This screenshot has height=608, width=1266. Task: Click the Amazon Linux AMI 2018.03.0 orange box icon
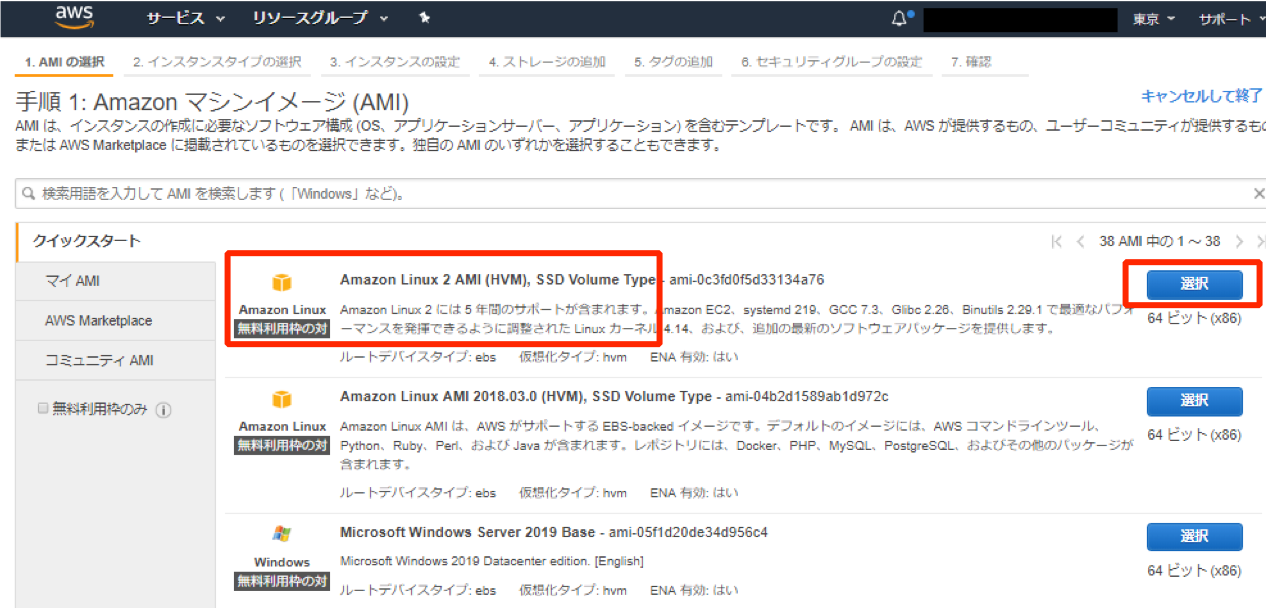[283, 400]
